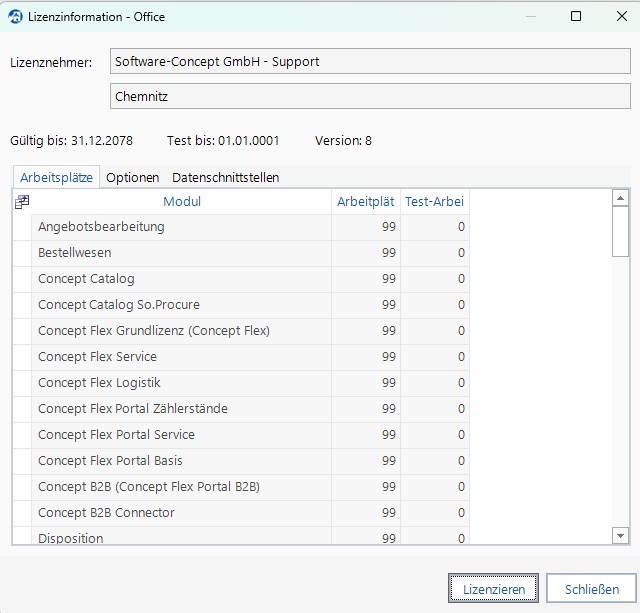640x613 pixels.
Task: Click the grid column chooser icon
Action: coord(22,202)
